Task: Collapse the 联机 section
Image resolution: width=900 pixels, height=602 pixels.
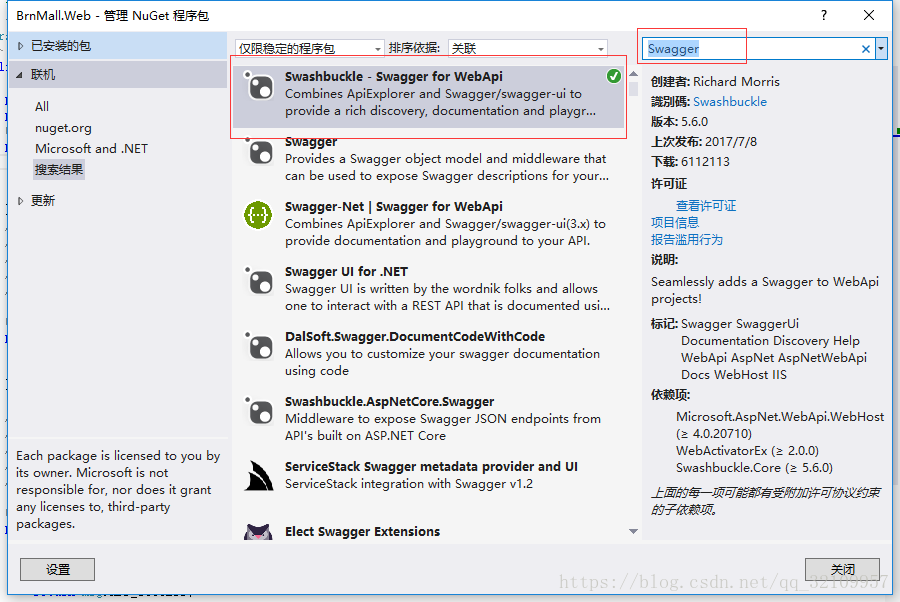Action: tap(20, 75)
